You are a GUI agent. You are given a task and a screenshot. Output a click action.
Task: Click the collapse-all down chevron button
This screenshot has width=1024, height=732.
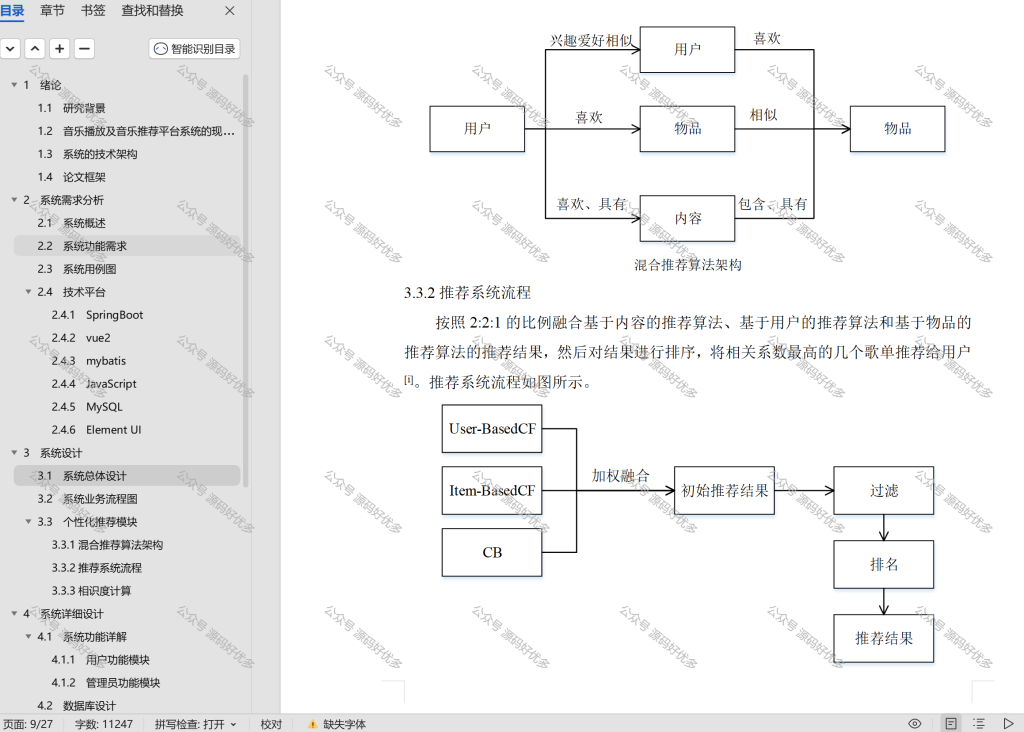pyautogui.click(x=10, y=49)
